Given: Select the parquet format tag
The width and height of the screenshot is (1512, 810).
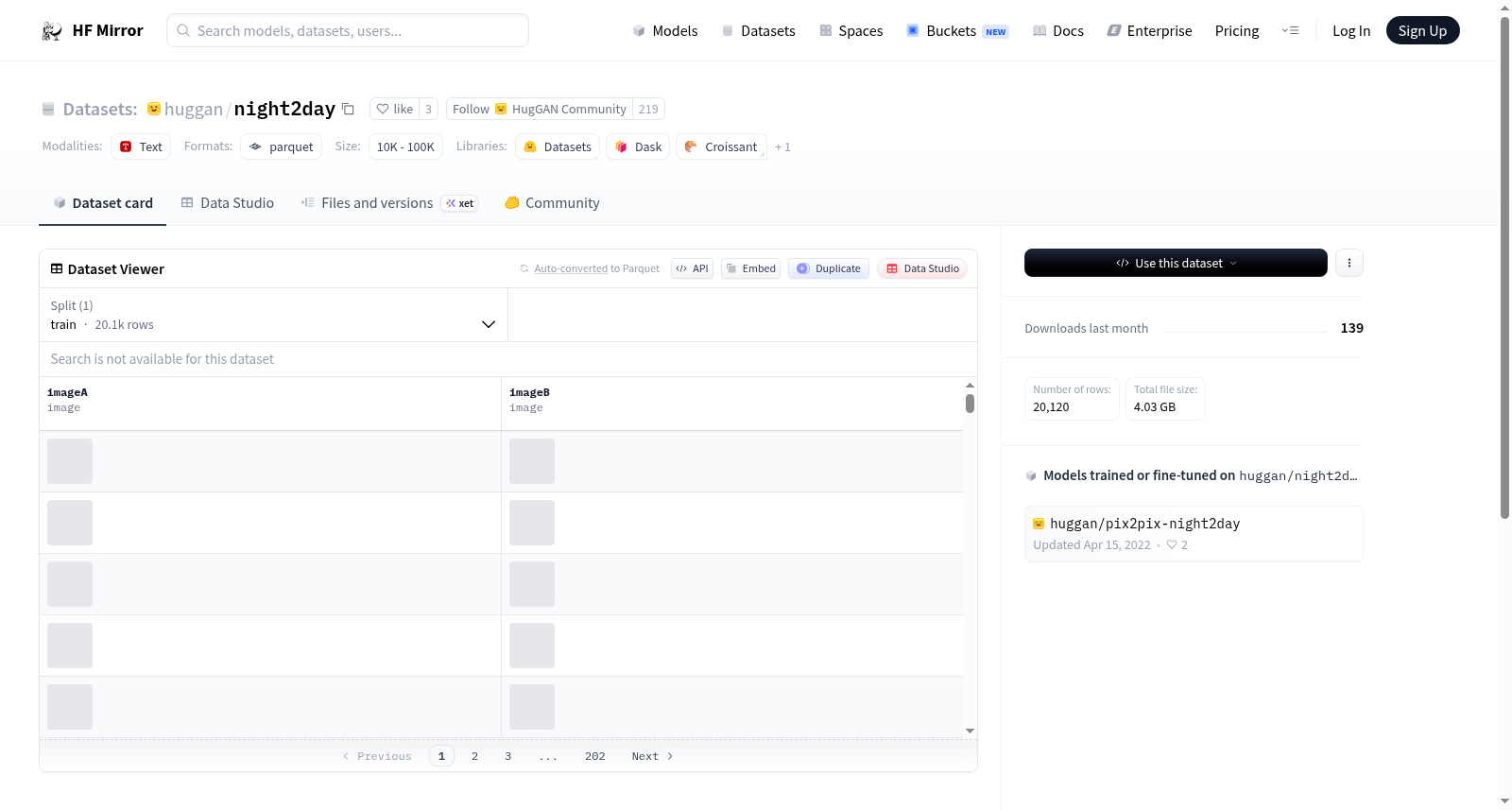Looking at the screenshot, I should pos(282,146).
